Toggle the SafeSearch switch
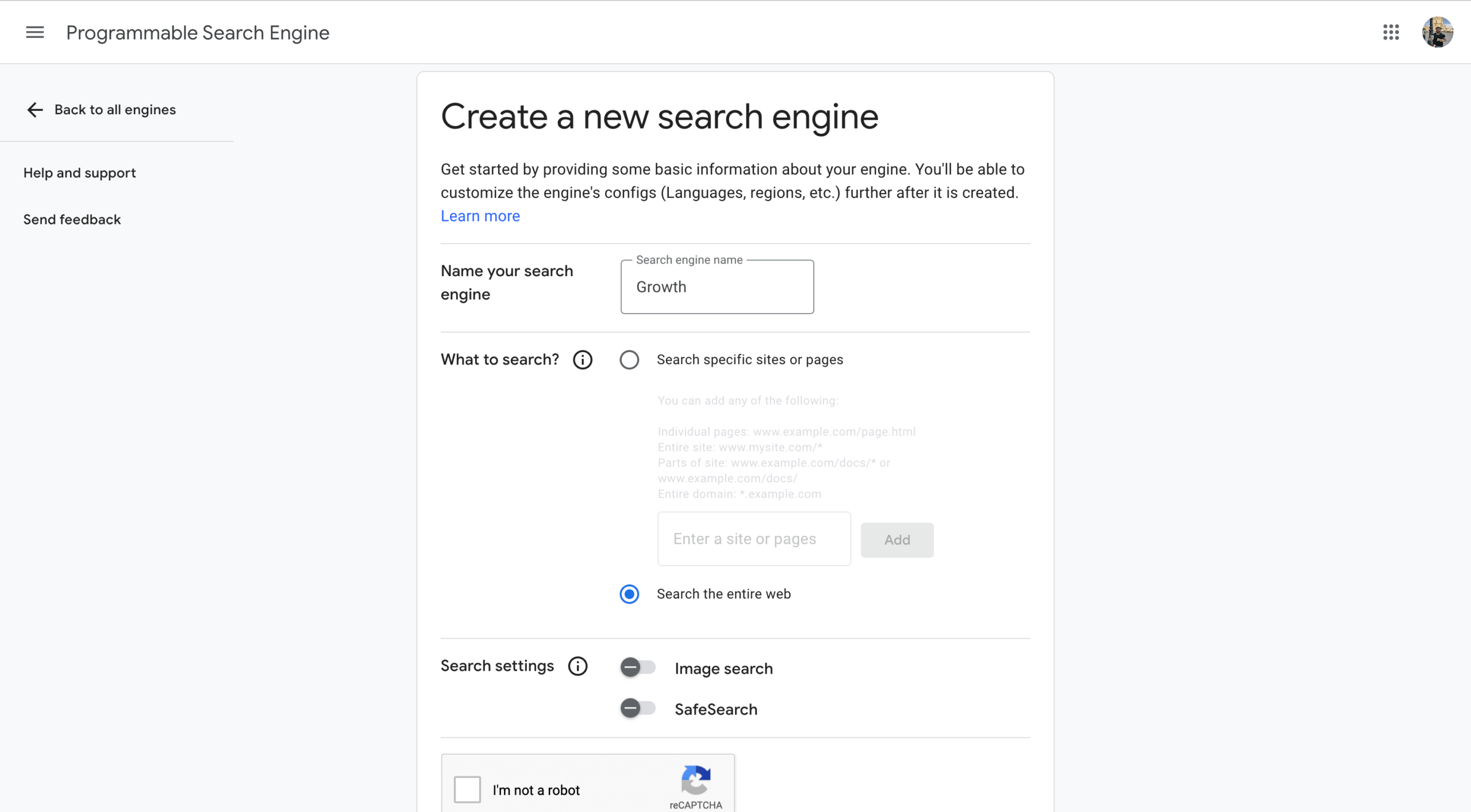1471x812 pixels. pos(638,708)
